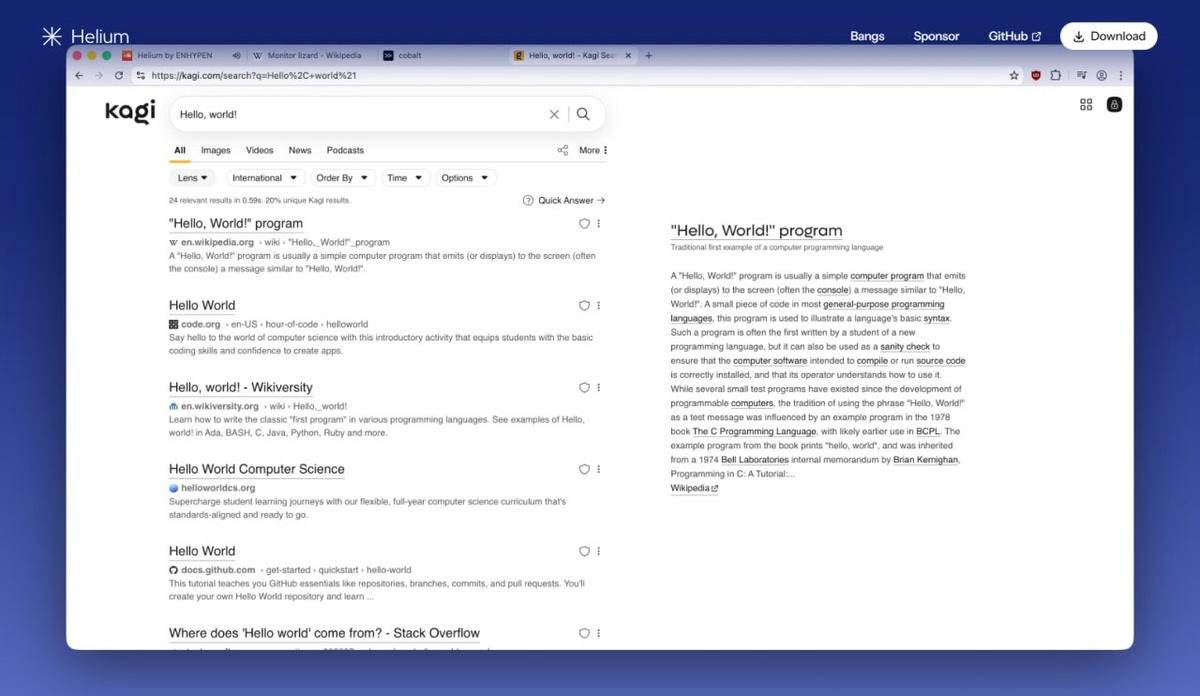Viewport: 1200px width, 696px height.
Task: Open the International region dropdown
Action: pos(264,178)
